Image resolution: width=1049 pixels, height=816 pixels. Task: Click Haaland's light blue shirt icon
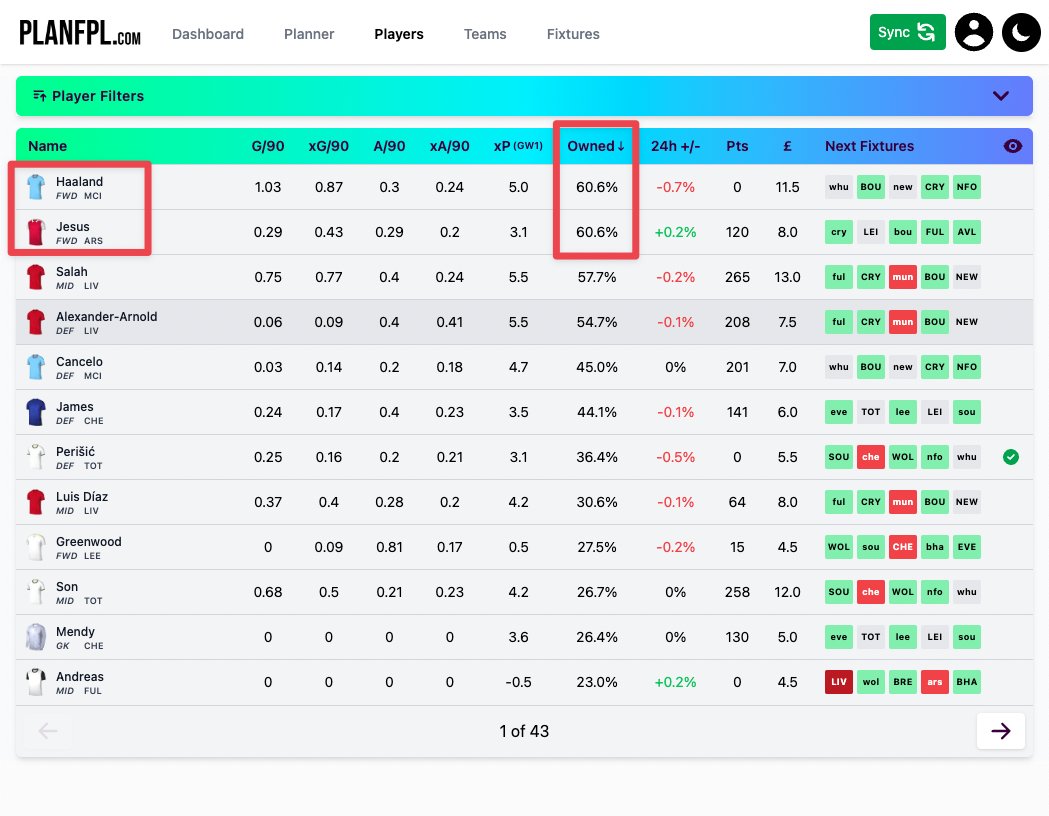click(x=36, y=187)
